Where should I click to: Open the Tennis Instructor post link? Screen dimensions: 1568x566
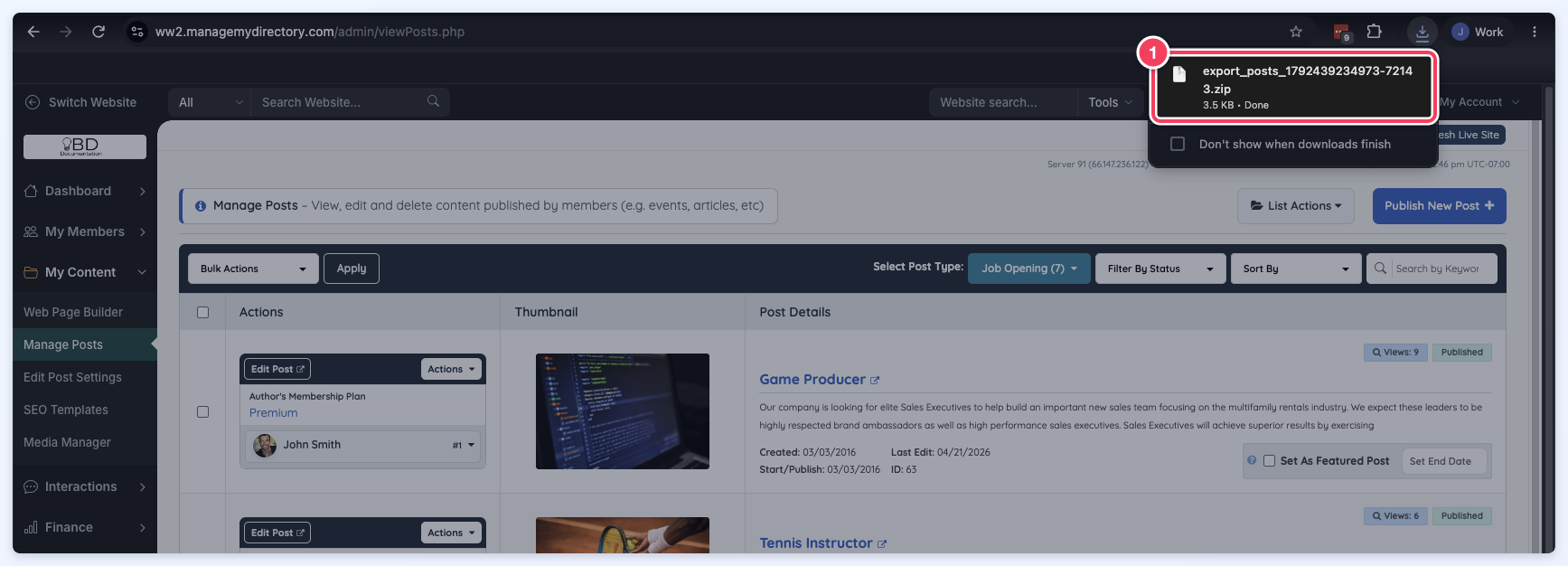(x=816, y=543)
